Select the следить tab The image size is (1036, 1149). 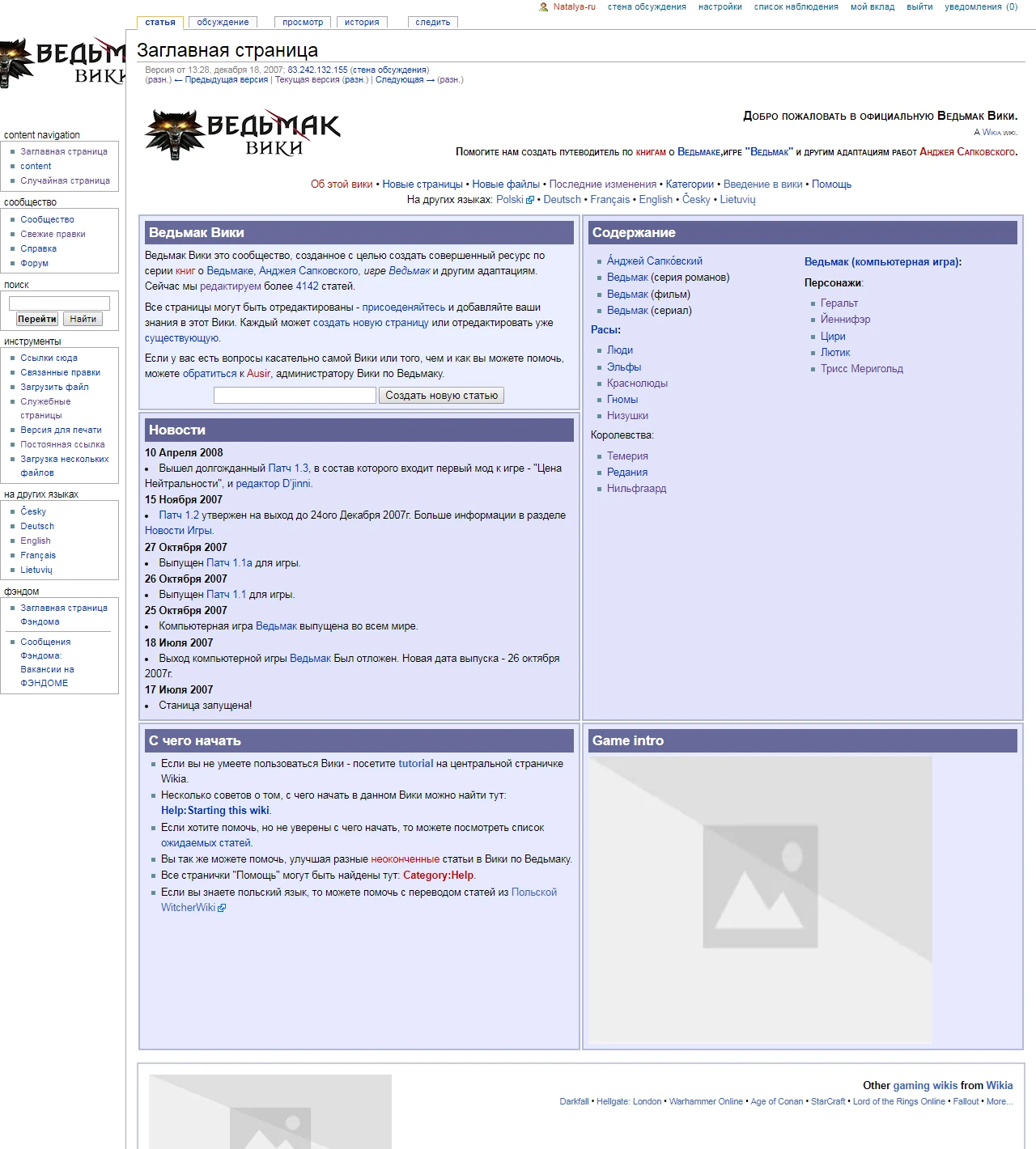tap(433, 23)
